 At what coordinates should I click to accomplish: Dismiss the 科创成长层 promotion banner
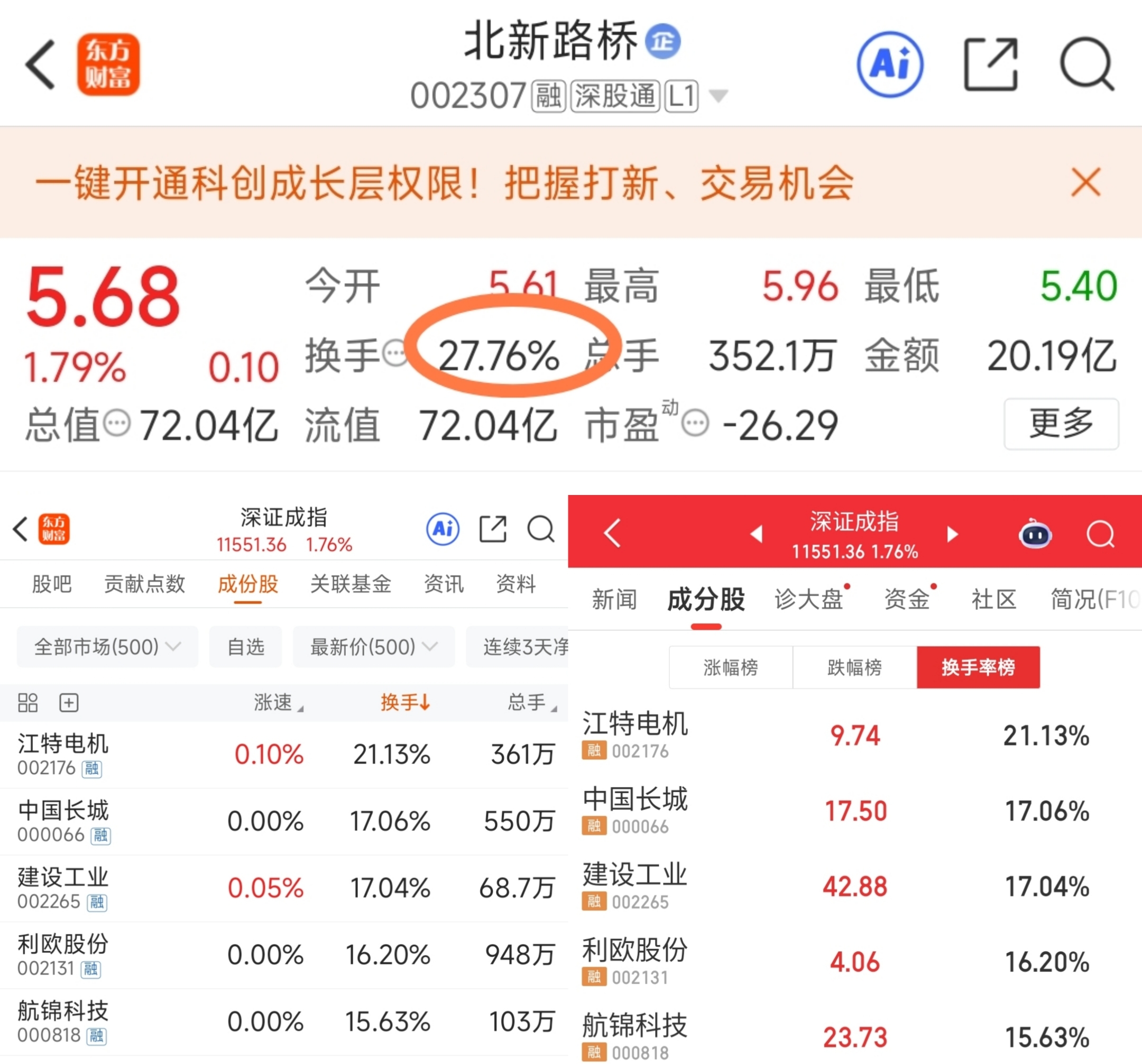point(1085,182)
